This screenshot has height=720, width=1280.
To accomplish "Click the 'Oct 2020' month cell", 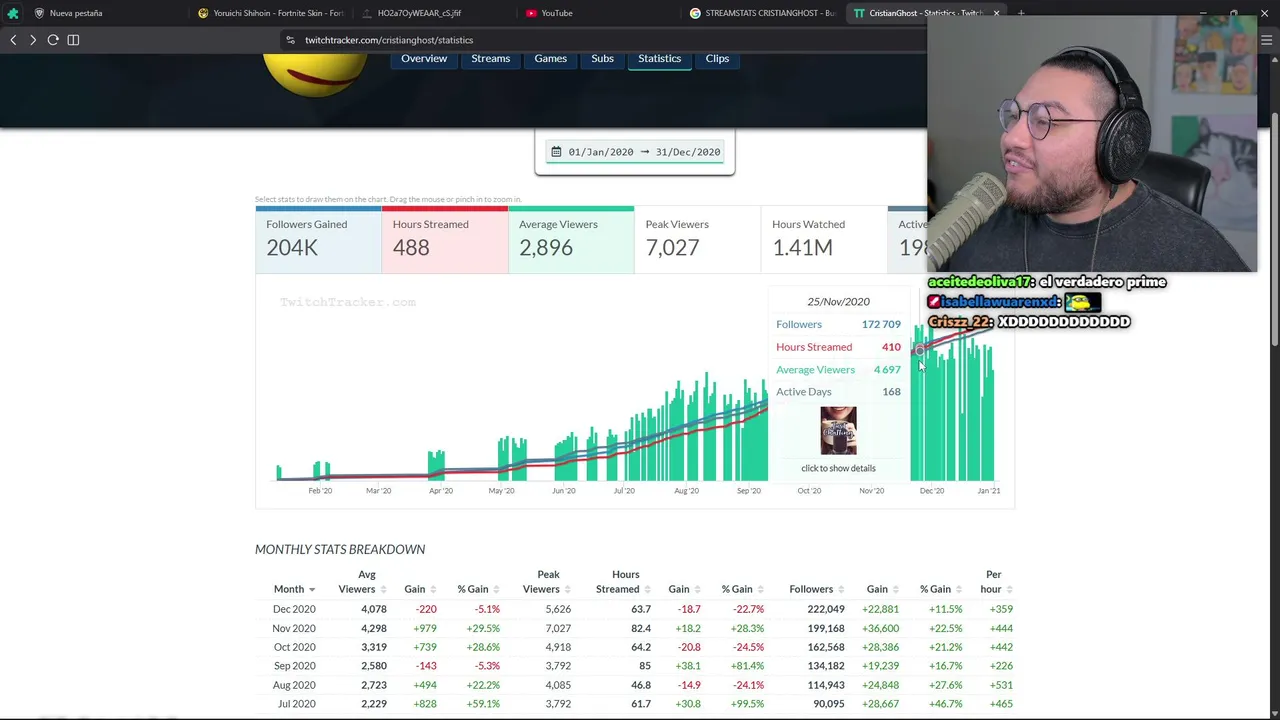I will click(x=294, y=647).
